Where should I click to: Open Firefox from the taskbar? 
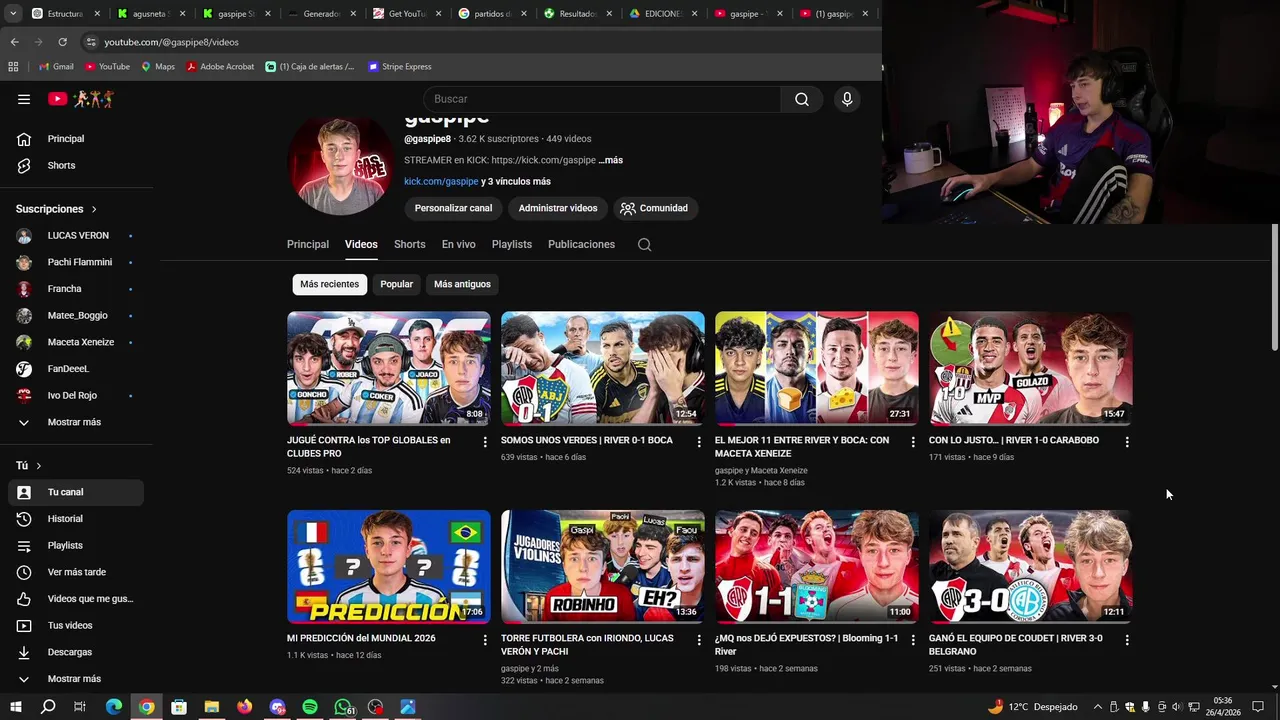click(x=245, y=707)
